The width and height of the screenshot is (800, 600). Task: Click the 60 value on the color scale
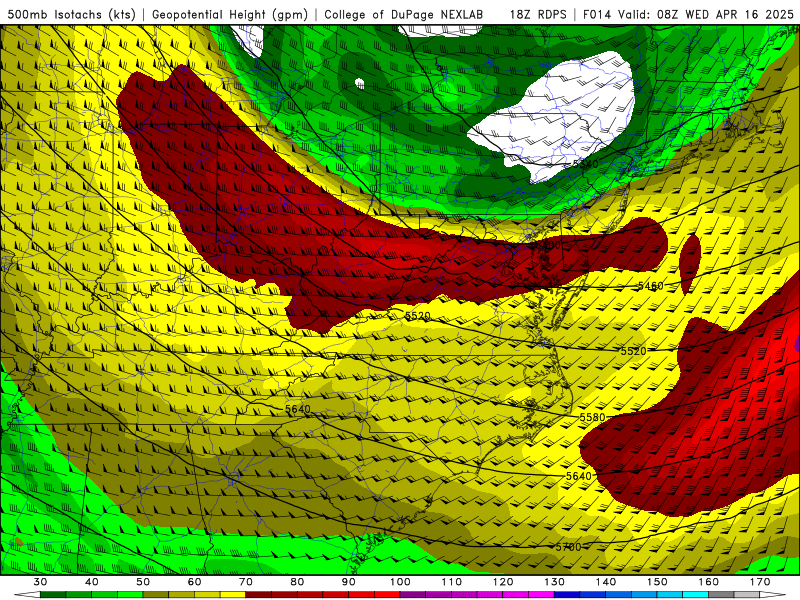[x=194, y=582]
